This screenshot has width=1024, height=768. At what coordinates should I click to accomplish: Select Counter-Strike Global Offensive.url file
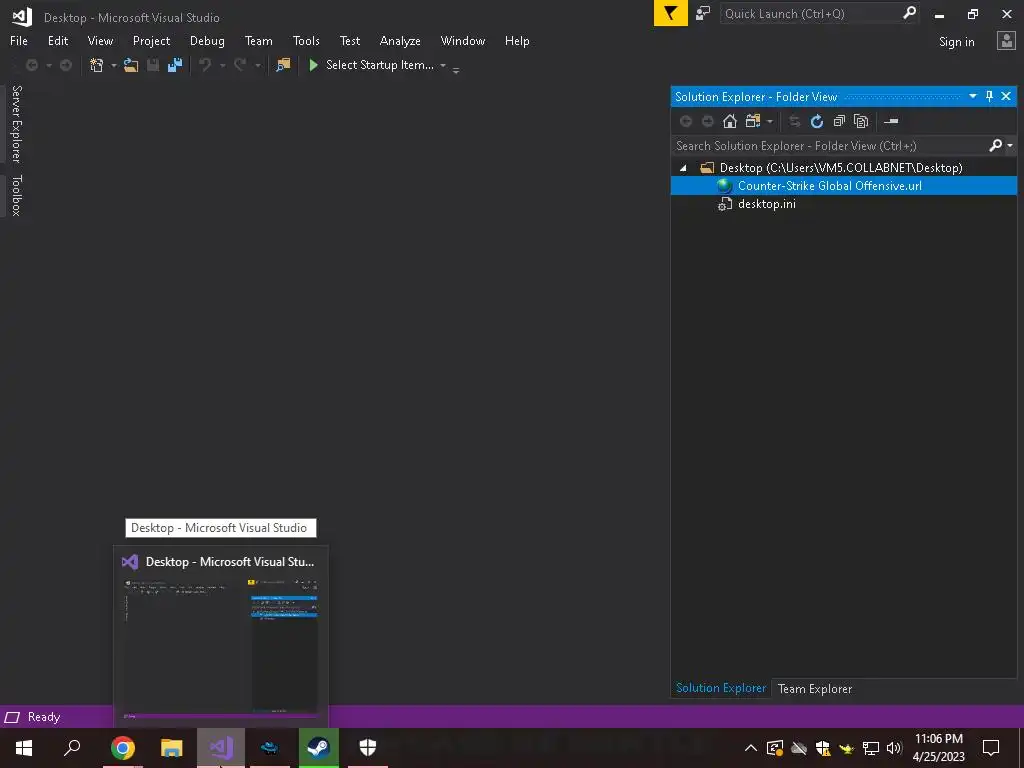[x=844, y=185]
